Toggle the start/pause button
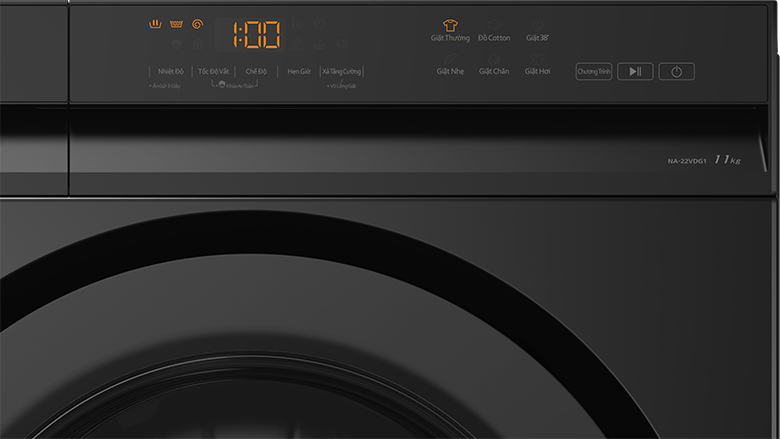This screenshot has height=439, width=780. [x=635, y=72]
